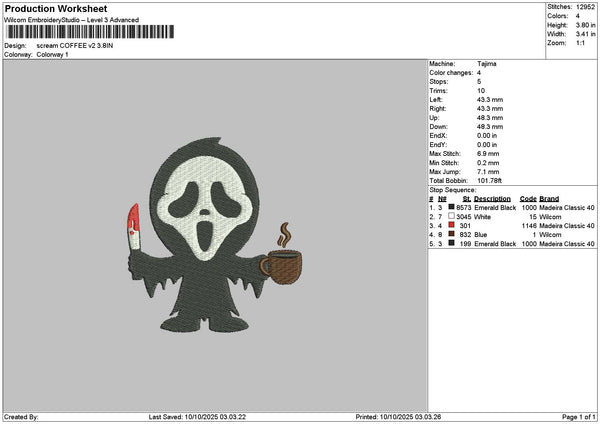Click the Stop Sequence label
Screen dimensions: 600x424
point(453,190)
